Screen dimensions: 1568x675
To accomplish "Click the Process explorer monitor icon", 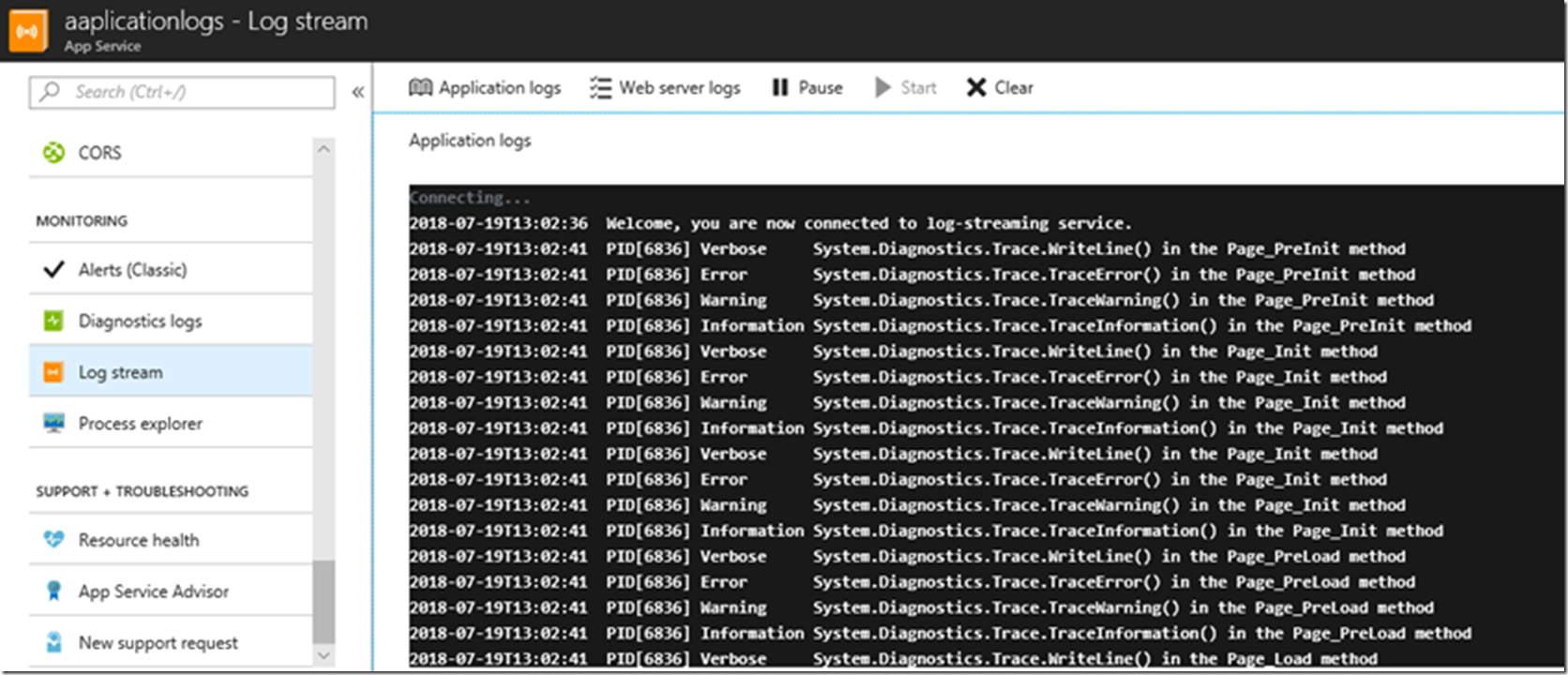I will (x=54, y=423).
